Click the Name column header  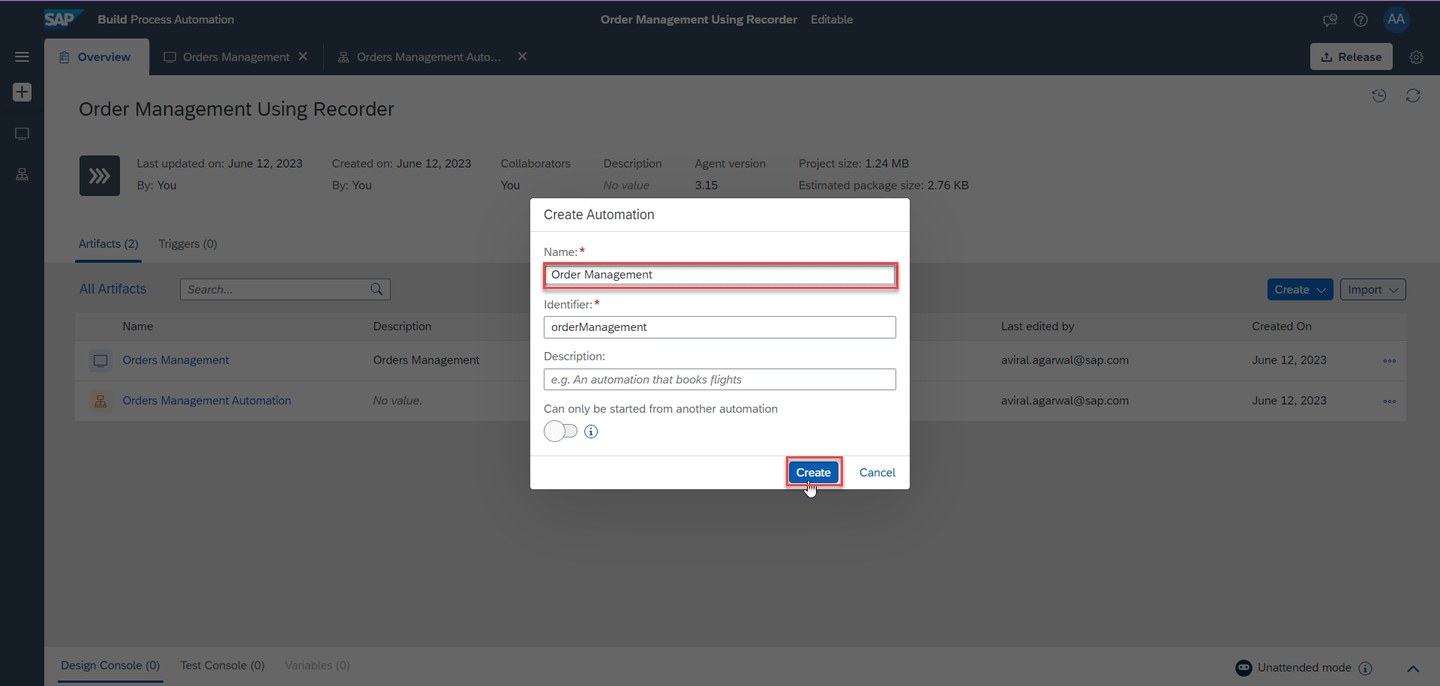pyautogui.click(x=138, y=326)
